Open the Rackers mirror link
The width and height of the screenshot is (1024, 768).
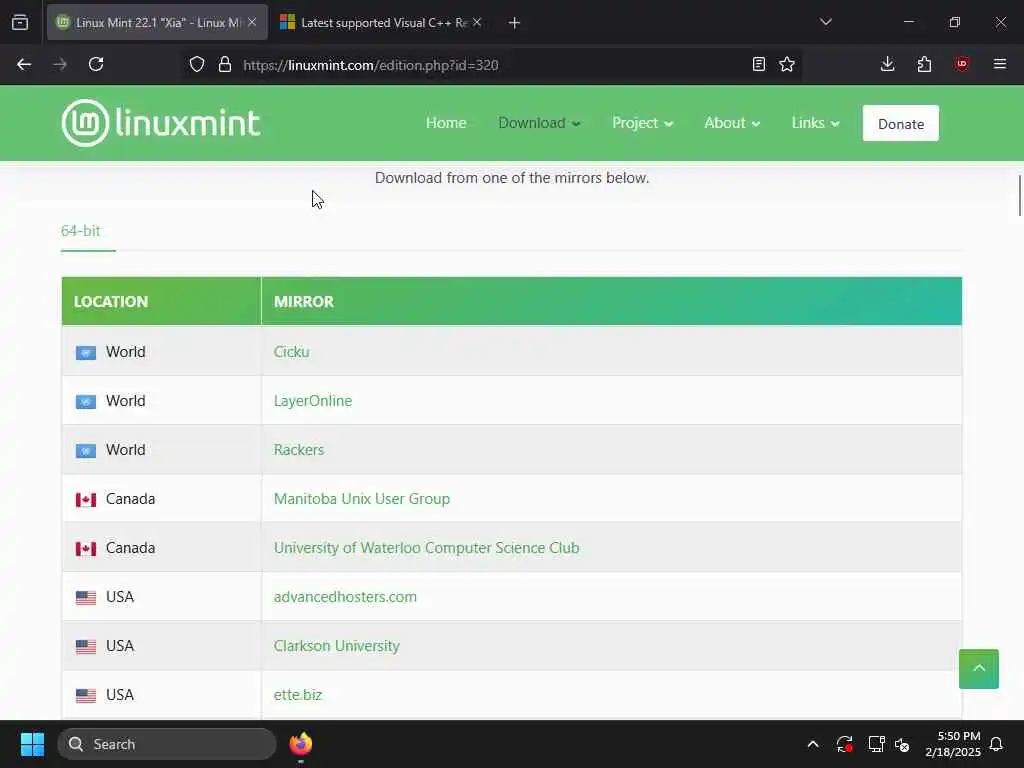click(x=298, y=449)
